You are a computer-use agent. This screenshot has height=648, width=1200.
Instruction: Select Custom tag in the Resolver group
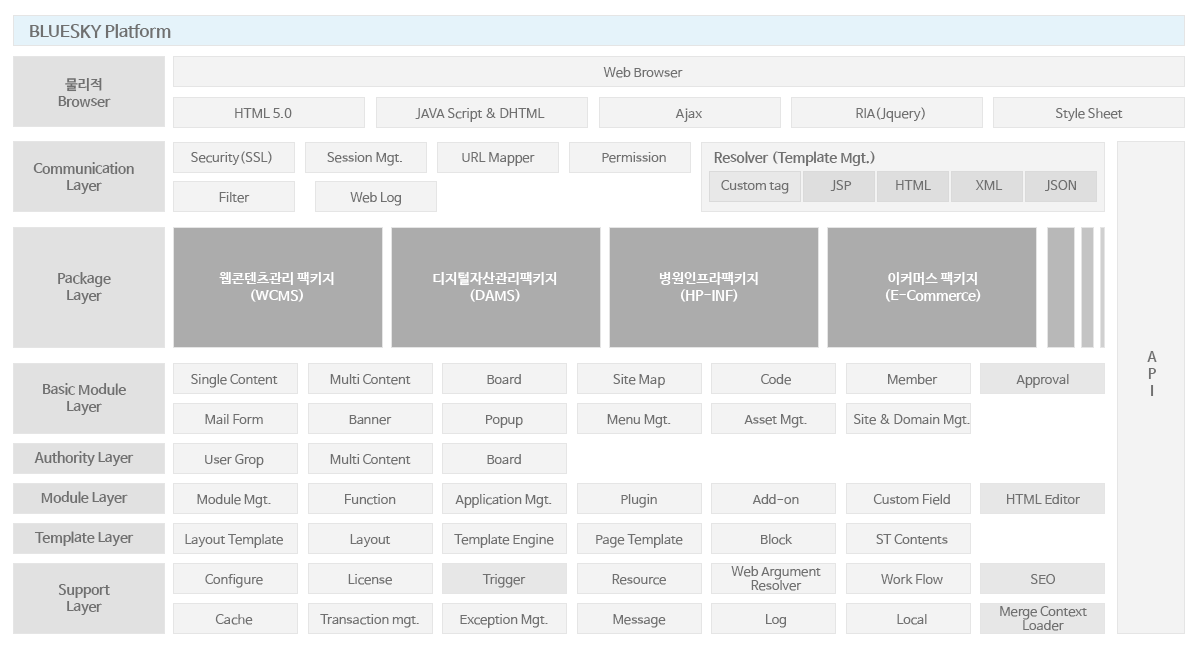pyautogui.click(x=754, y=186)
